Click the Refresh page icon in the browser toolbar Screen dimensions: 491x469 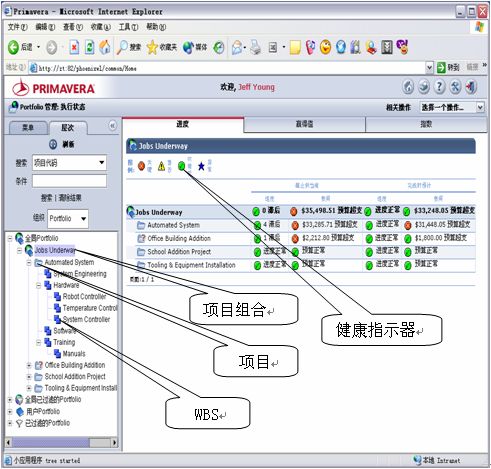[x=89, y=47]
